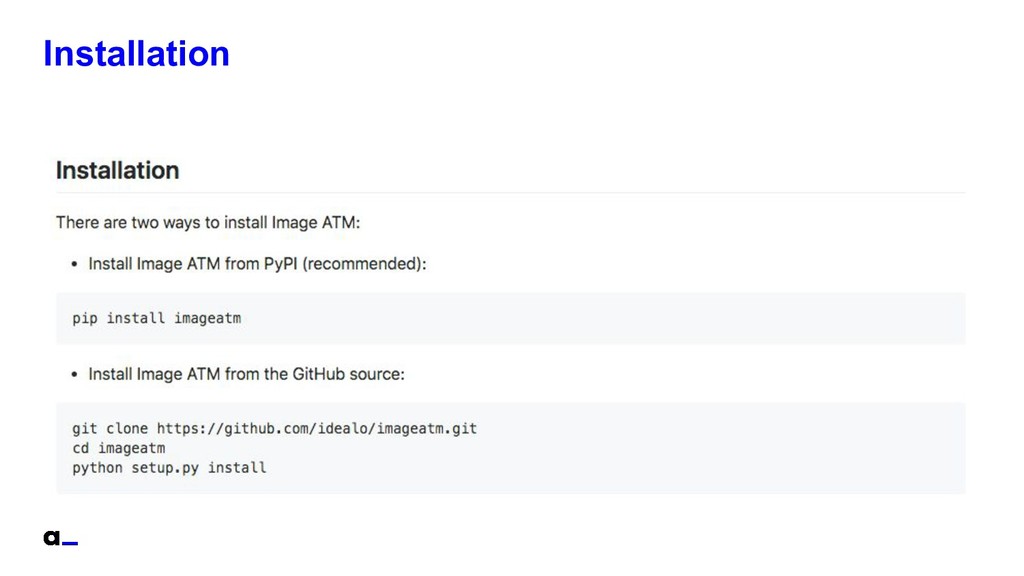1024x576 pixels.
Task: Click the bullet dot before the GitHub source line
Action: (x=74, y=374)
